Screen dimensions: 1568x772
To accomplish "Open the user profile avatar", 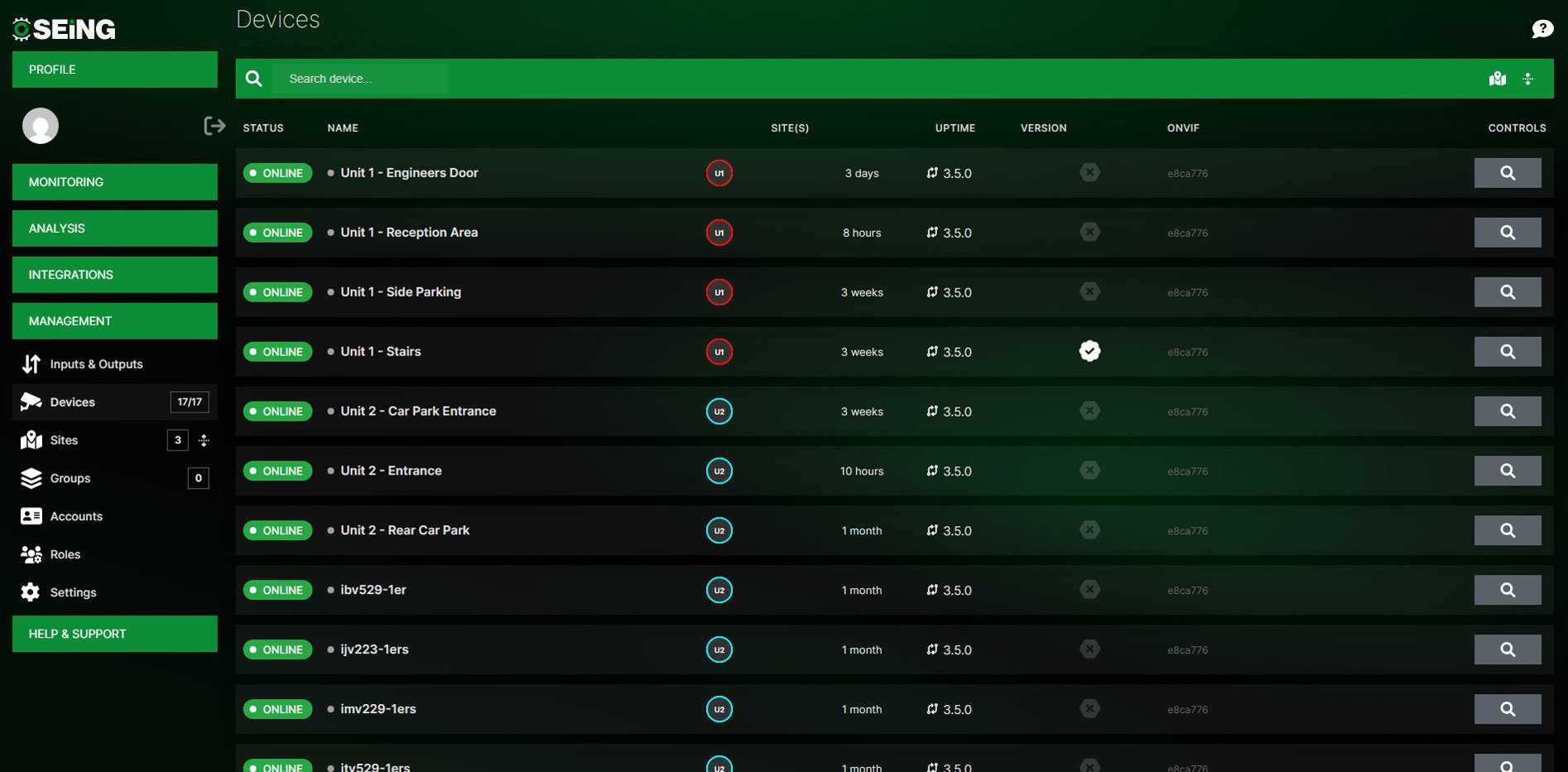I will pyautogui.click(x=41, y=126).
